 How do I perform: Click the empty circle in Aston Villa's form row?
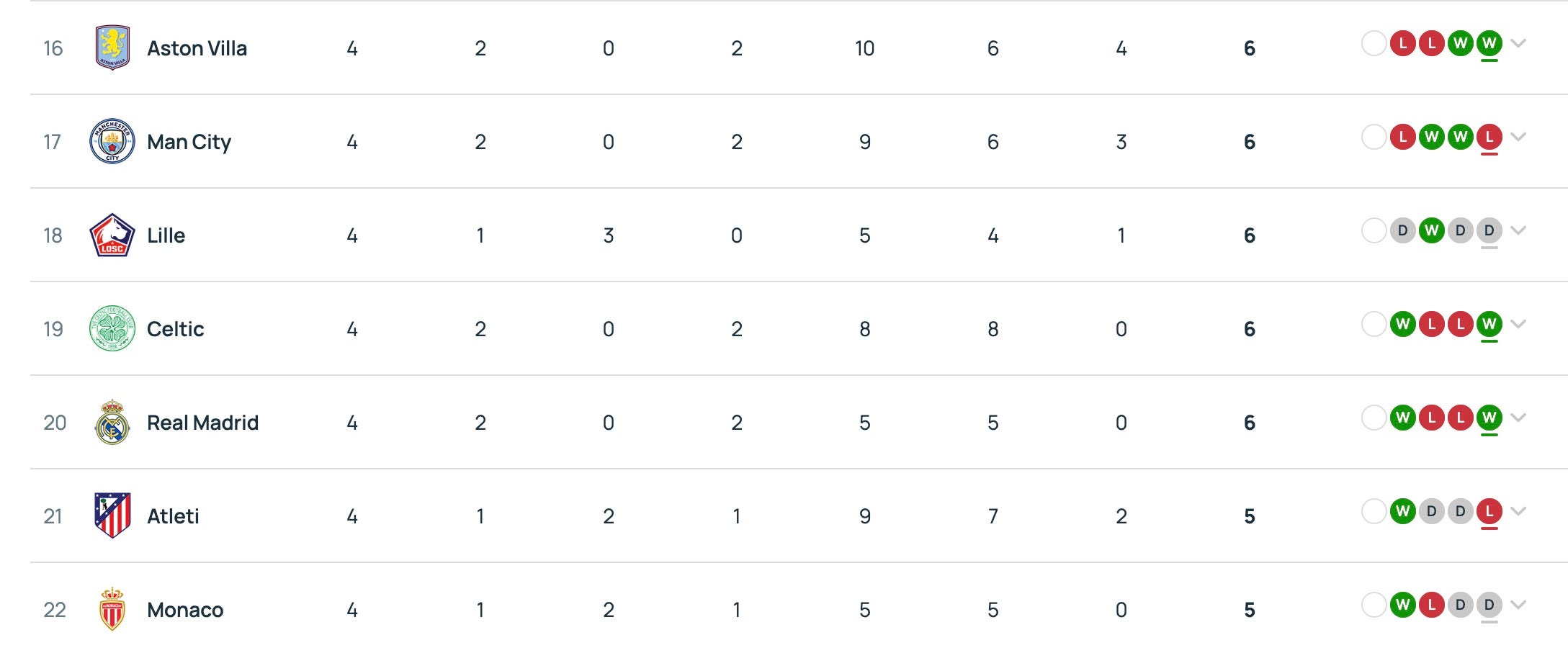pyautogui.click(x=1374, y=43)
